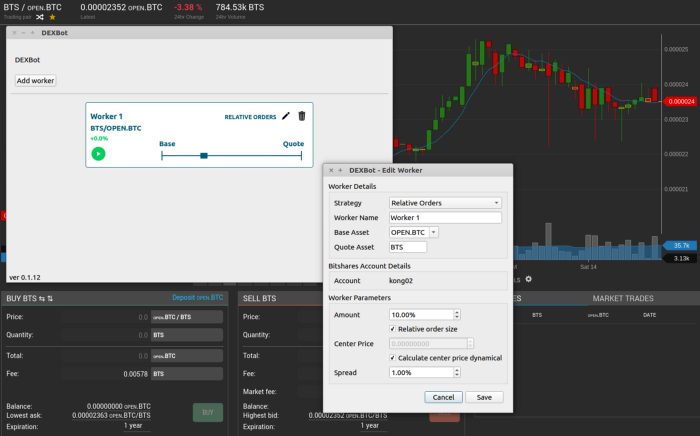Open the Strategy dropdown
This screenshot has width=700, height=436.
tap(445, 203)
